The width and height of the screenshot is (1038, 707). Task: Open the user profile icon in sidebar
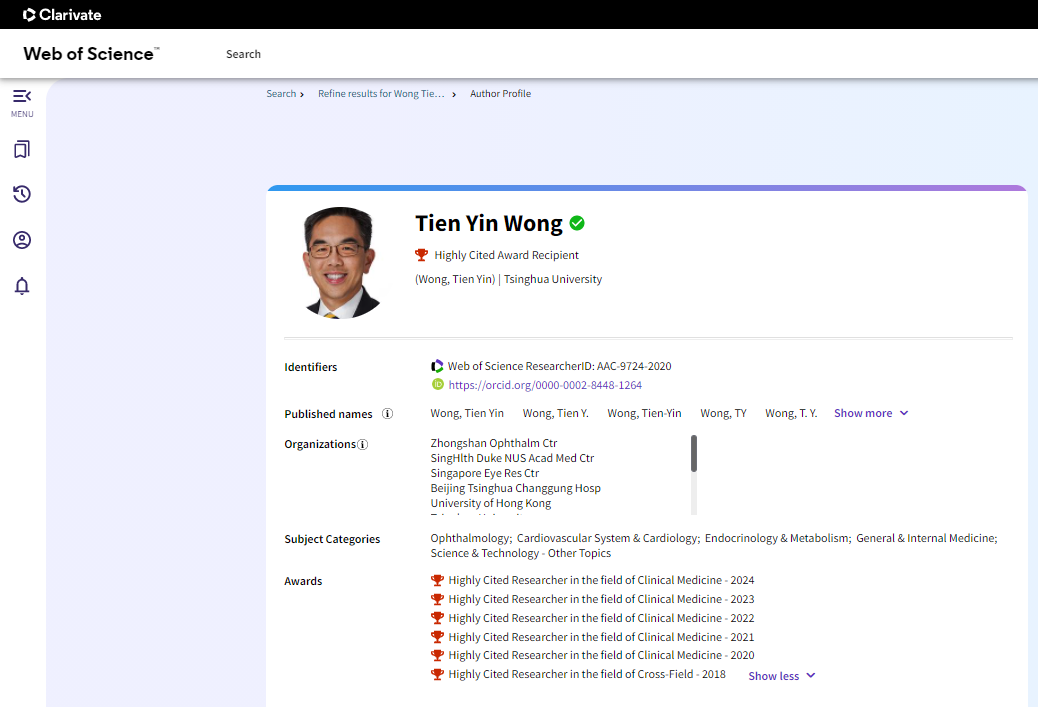click(22, 240)
